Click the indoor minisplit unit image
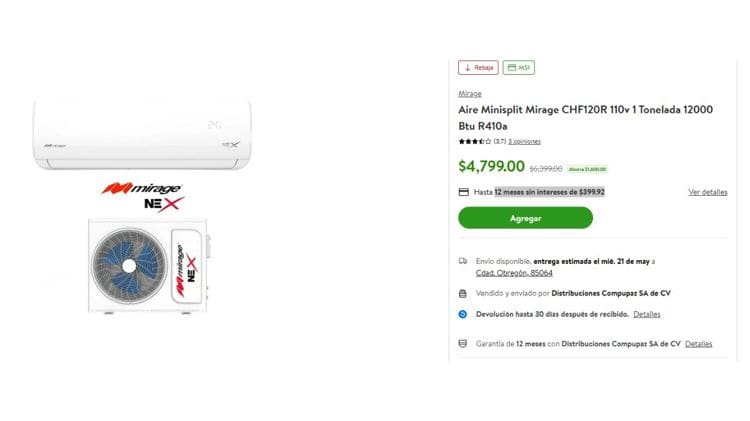The height and width of the screenshot is (421, 750). point(142,131)
